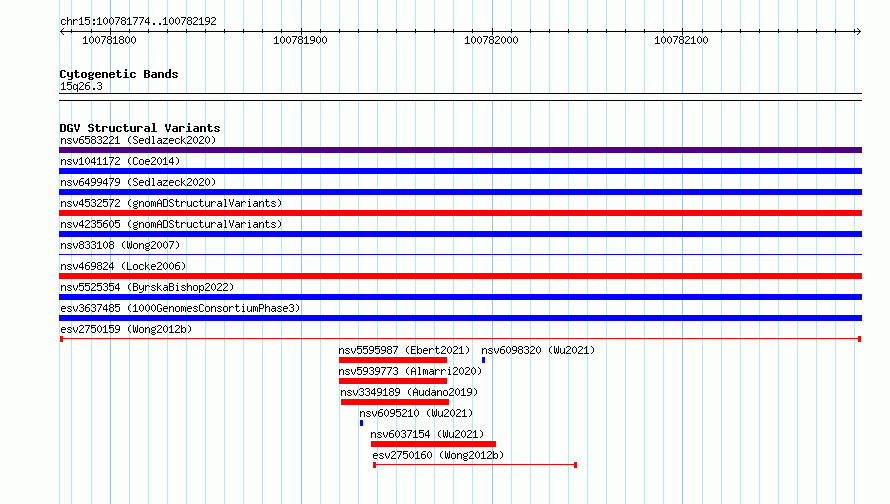The width and height of the screenshot is (890, 504).
Task: Click the red bar under nsv6037154
Action: (x=433, y=444)
